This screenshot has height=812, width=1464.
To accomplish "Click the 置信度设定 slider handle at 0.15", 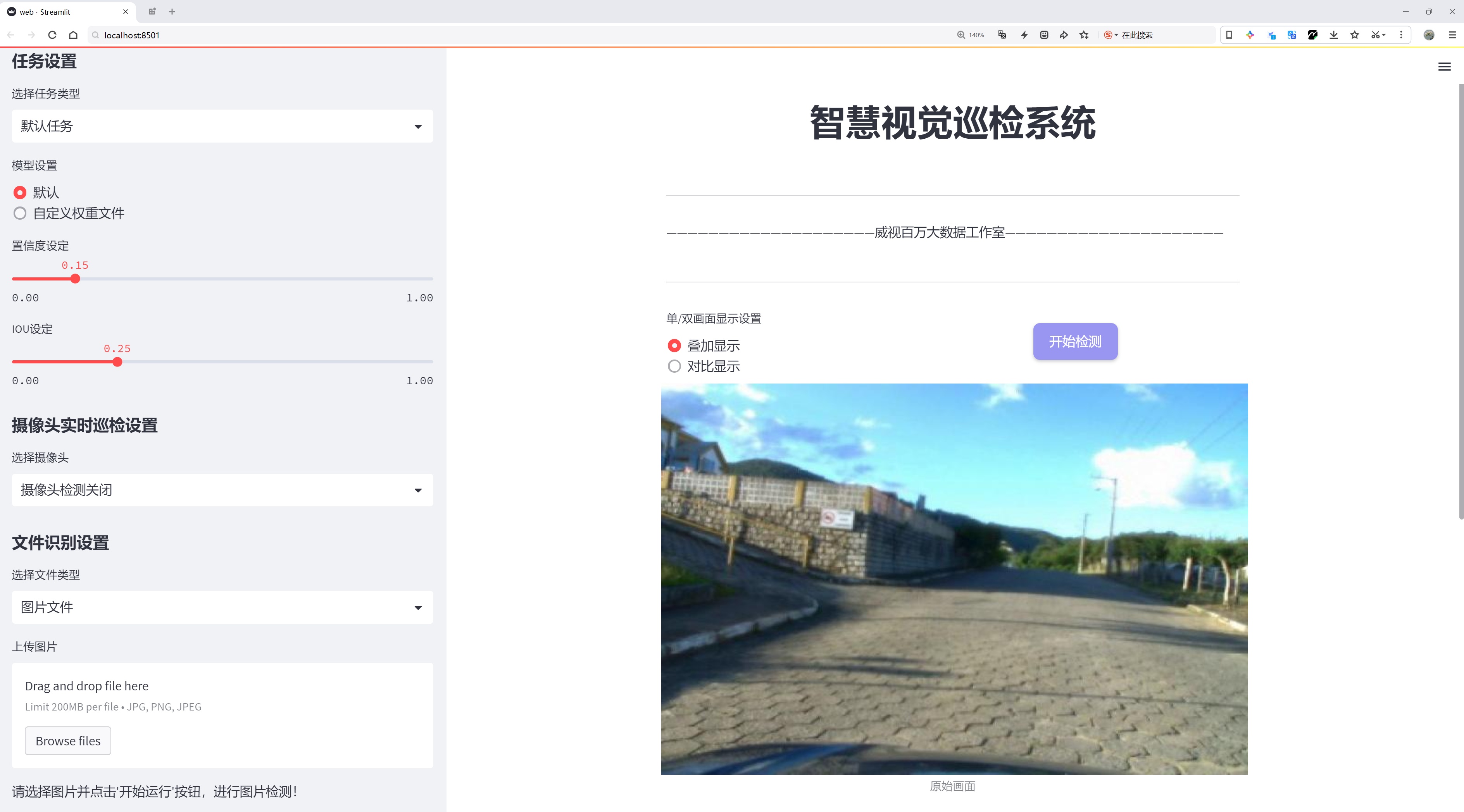I will (x=75, y=279).
